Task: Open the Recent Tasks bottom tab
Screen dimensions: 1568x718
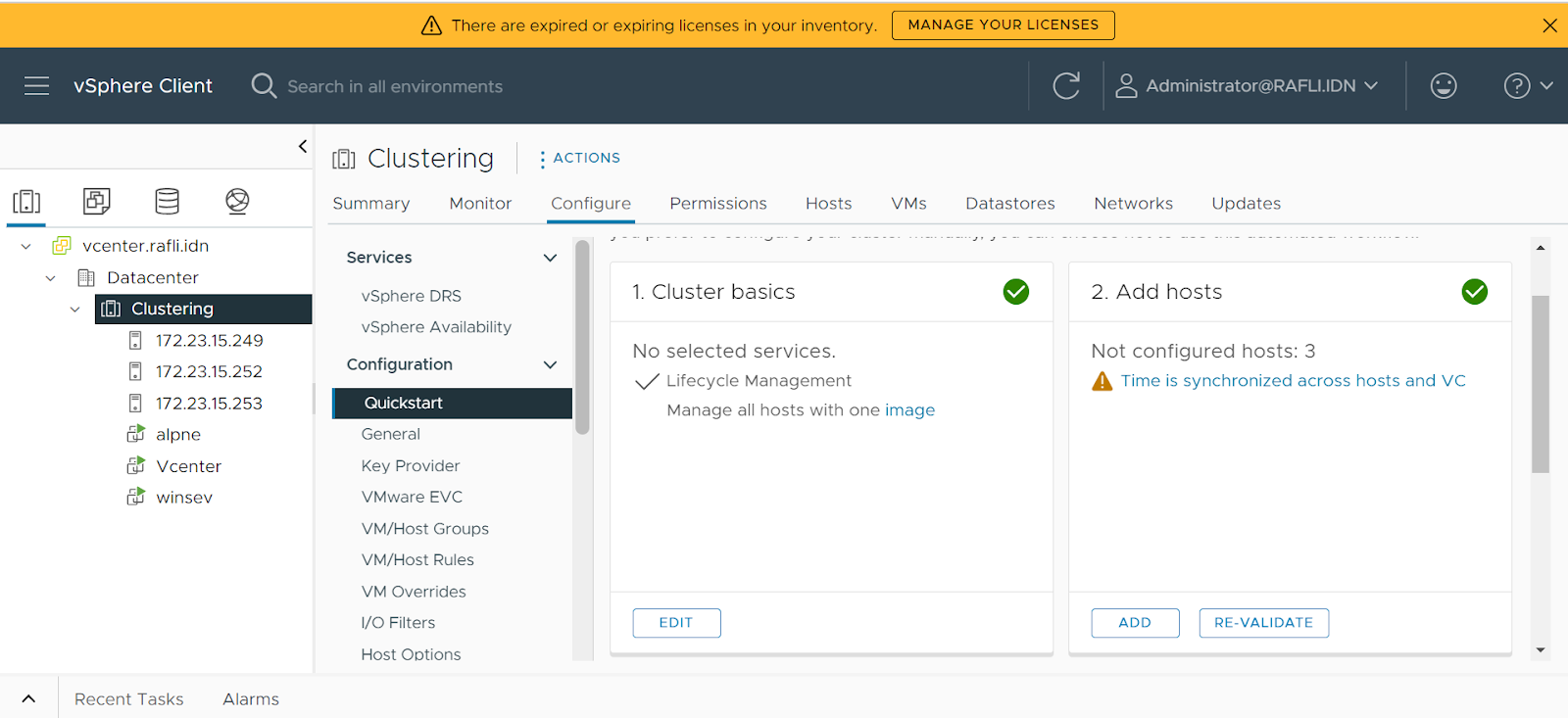Action: coord(129,699)
